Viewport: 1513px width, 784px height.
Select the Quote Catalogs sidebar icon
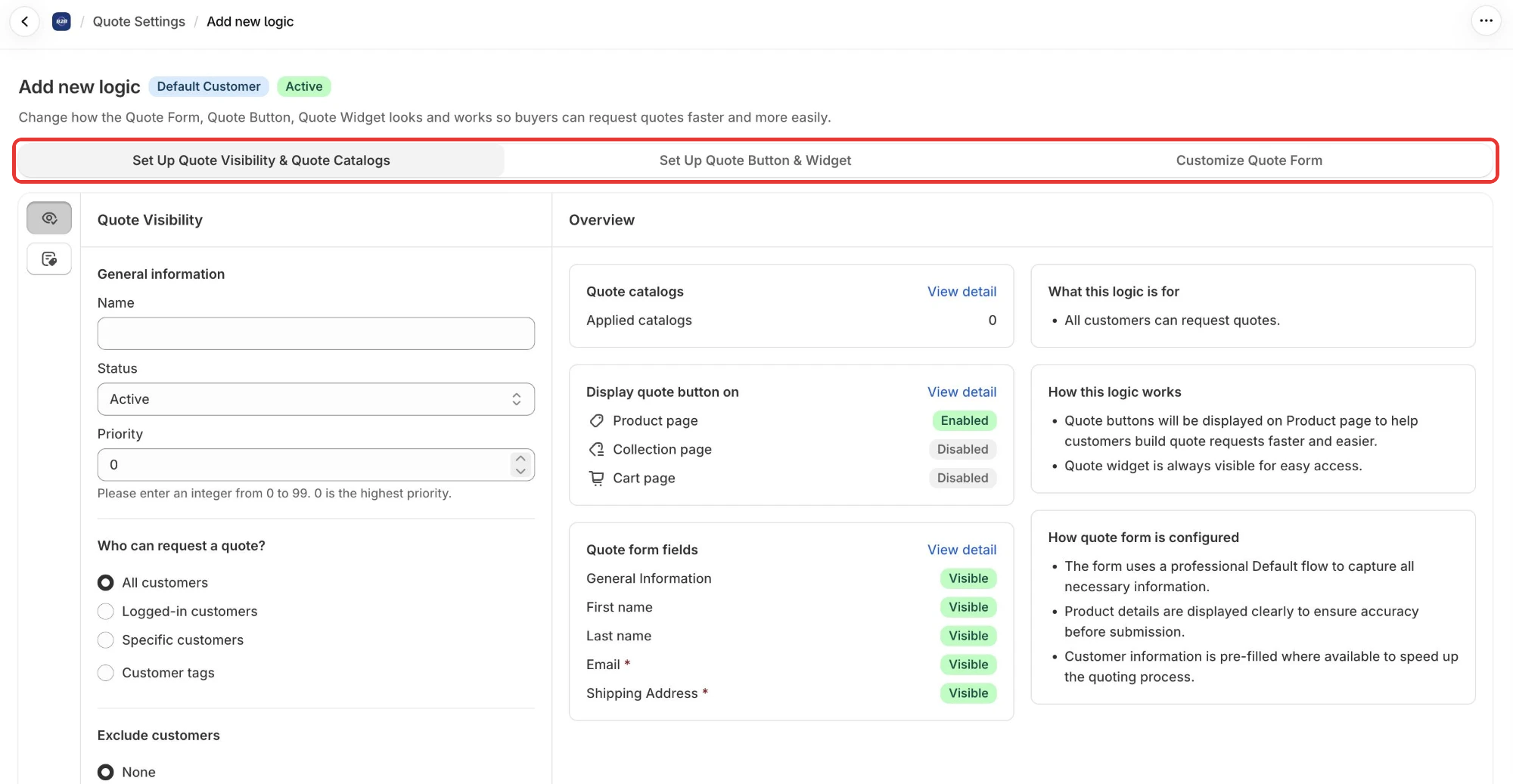pos(49,259)
